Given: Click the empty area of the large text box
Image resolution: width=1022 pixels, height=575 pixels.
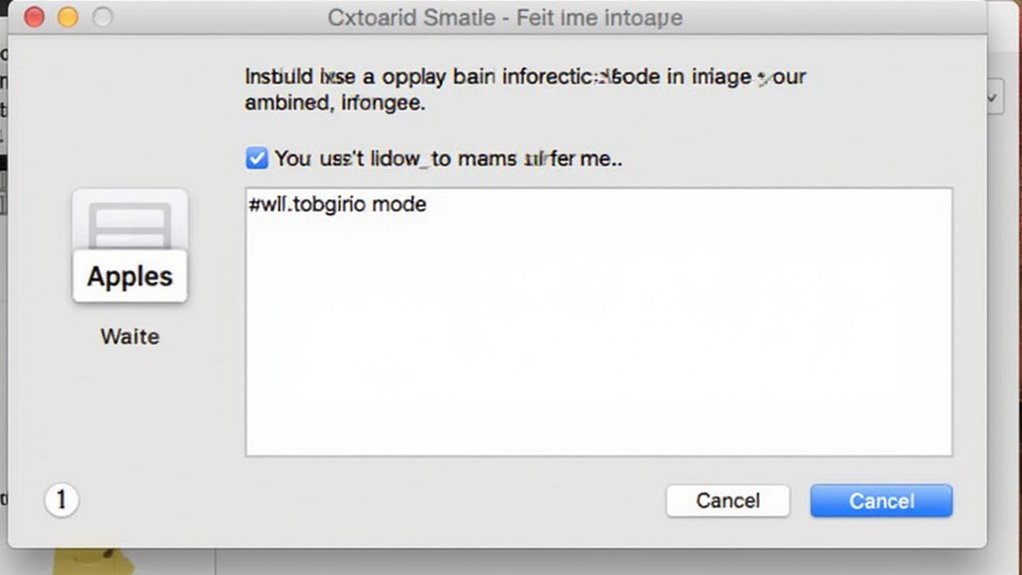Looking at the screenshot, I should click(598, 340).
